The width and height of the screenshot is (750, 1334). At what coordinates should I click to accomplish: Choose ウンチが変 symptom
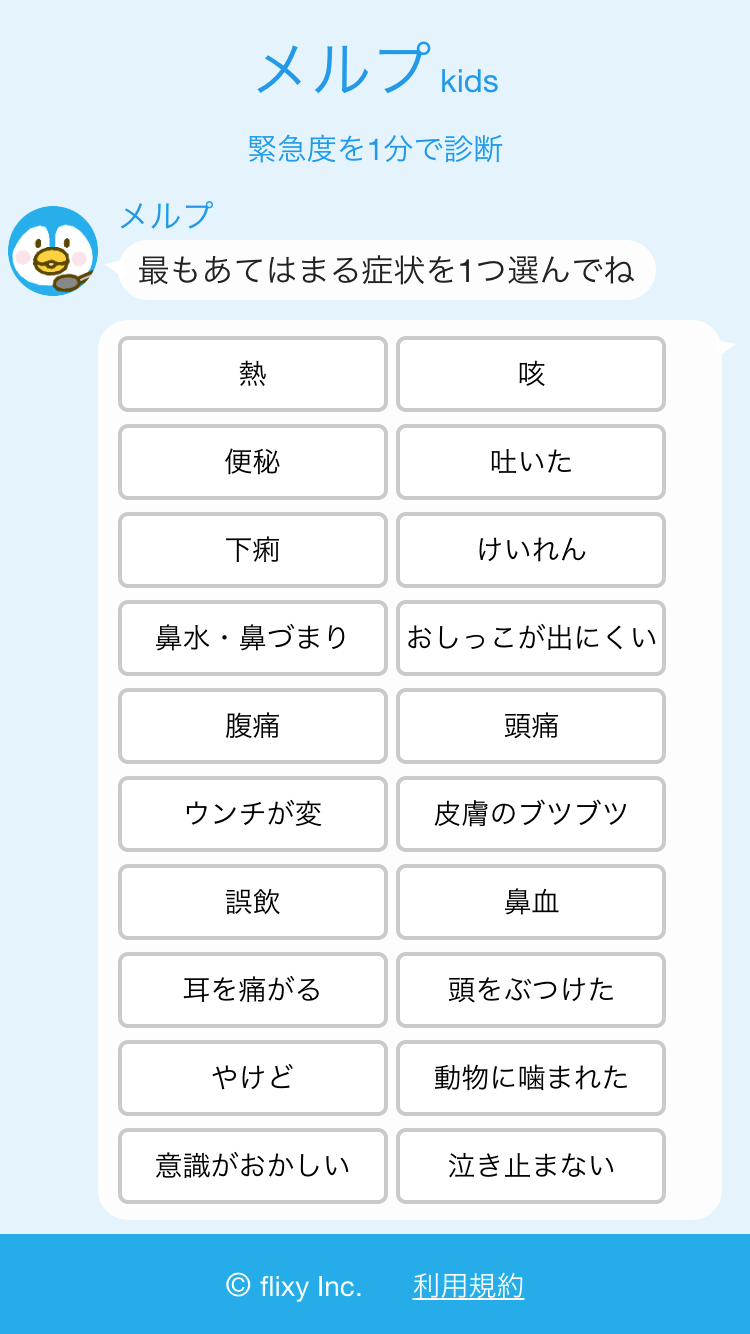click(x=253, y=814)
